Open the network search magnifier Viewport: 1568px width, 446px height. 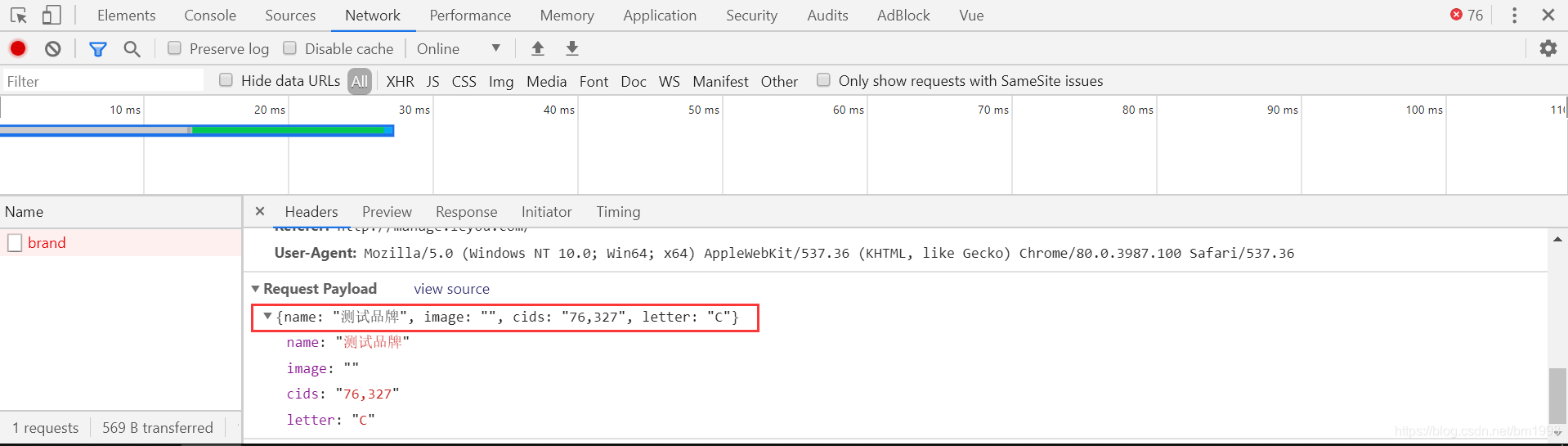pyautogui.click(x=132, y=49)
